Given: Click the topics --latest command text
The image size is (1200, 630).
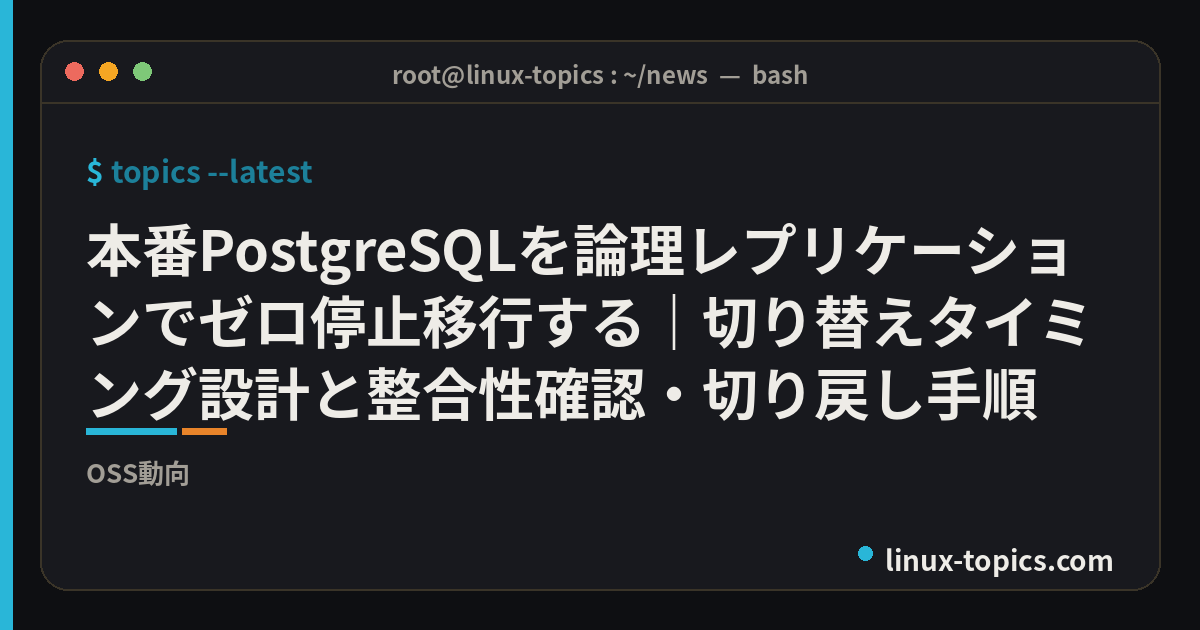Looking at the screenshot, I should [212, 172].
